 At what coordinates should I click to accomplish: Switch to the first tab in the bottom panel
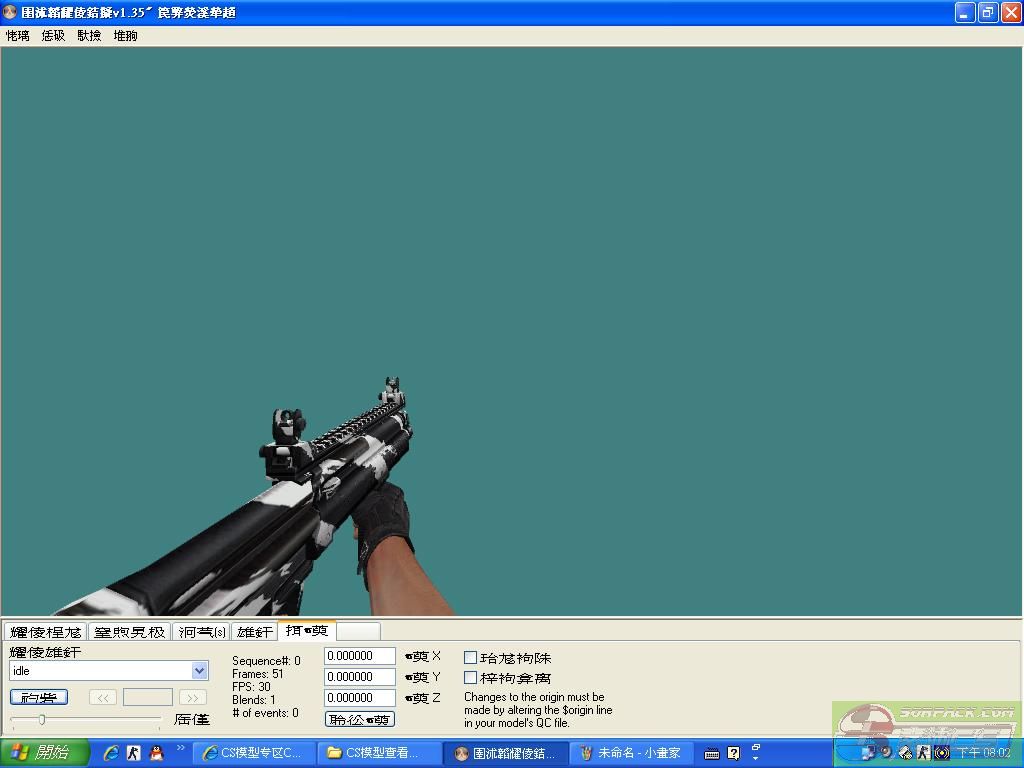pos(45,632)
